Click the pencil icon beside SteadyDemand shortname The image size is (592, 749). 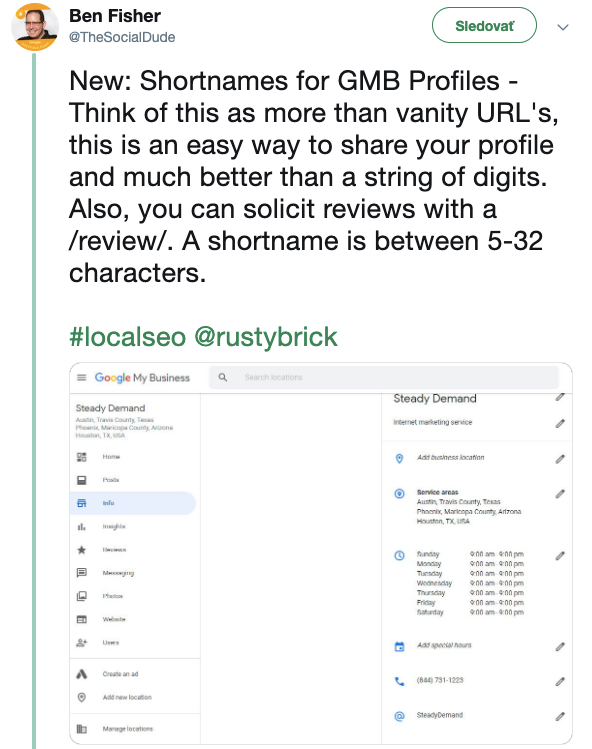click(560, 716)
